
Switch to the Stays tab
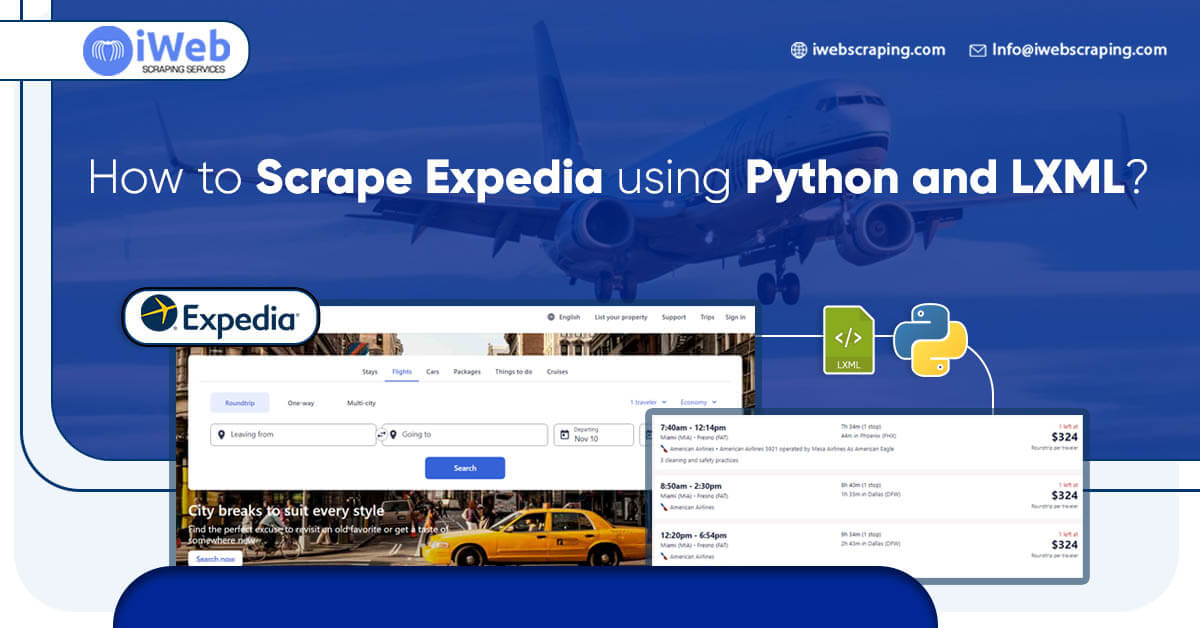tap(370, 372)
